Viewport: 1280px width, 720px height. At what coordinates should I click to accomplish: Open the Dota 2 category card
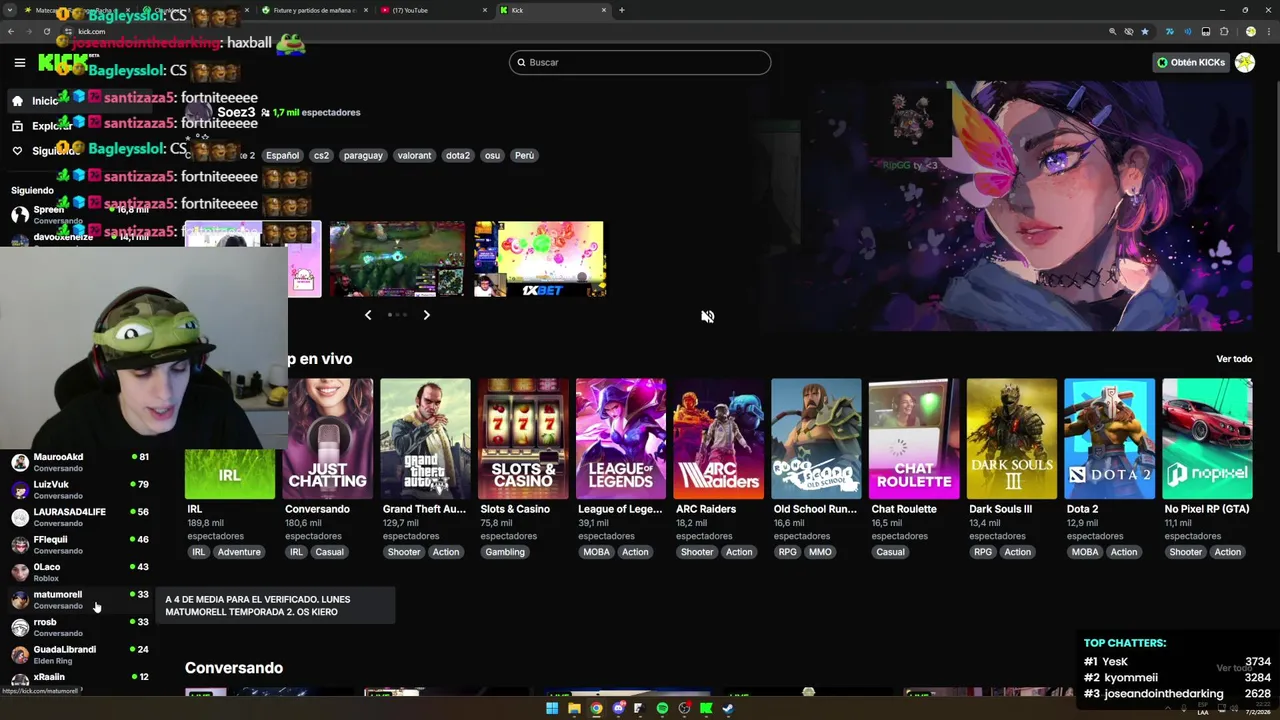pyautogui.click(x=1109, y=439)
